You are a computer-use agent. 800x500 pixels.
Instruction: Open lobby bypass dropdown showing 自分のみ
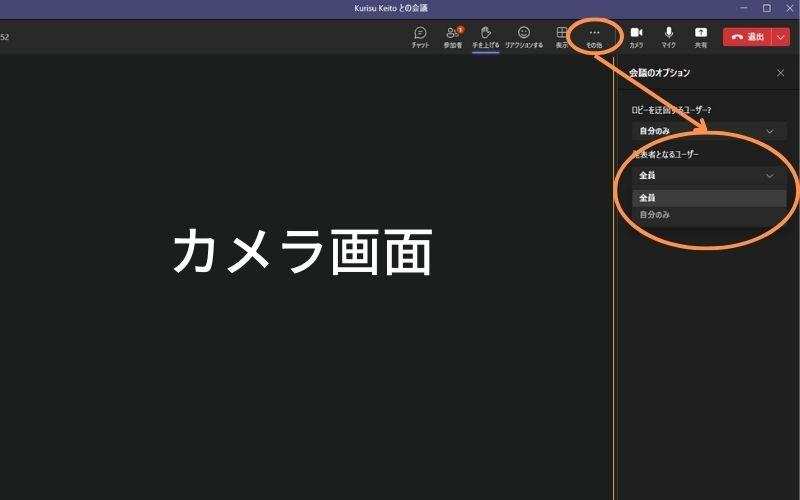pyautogui.click(x=709, y=131)
